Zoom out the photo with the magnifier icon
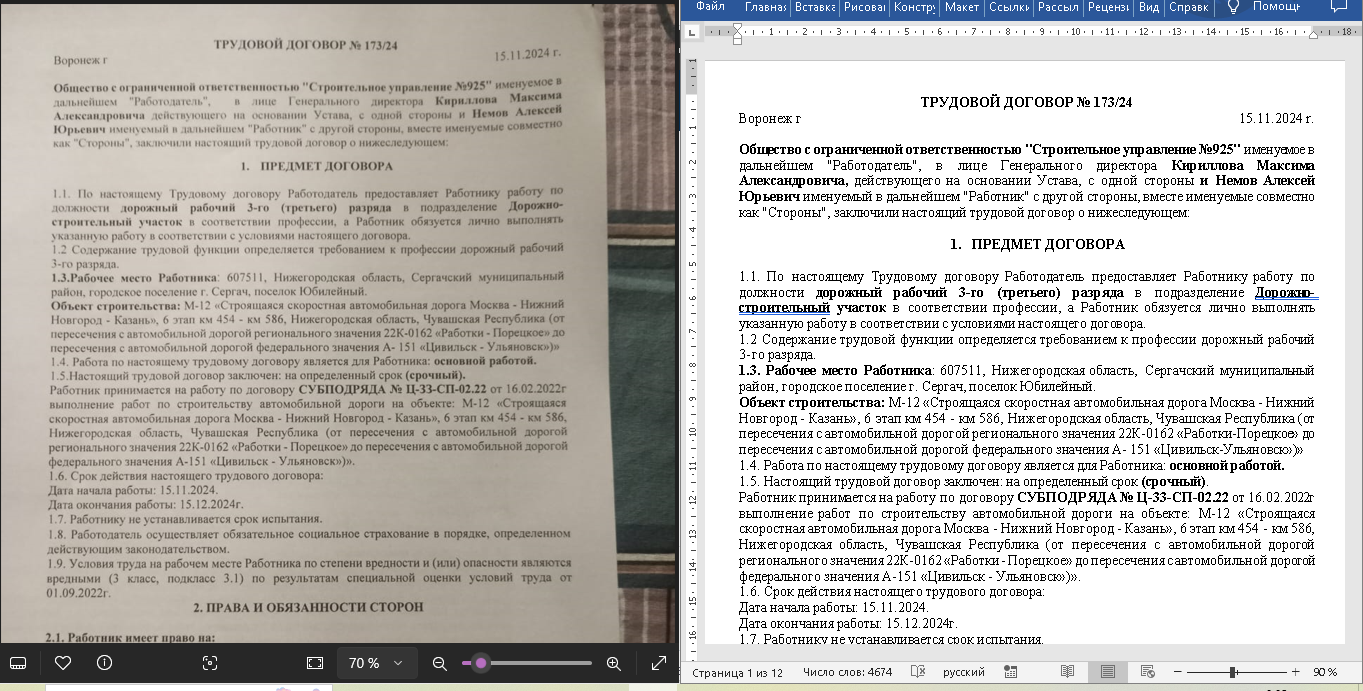The width and height of the screenshot is (1363, 691). click(440, 662)
